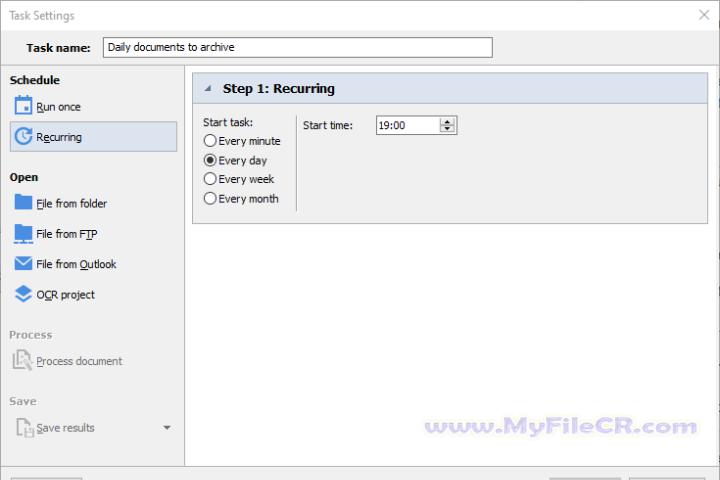Close the Task Settings dialog
Viewport: 720px width, 480px height.
[704, 15]
